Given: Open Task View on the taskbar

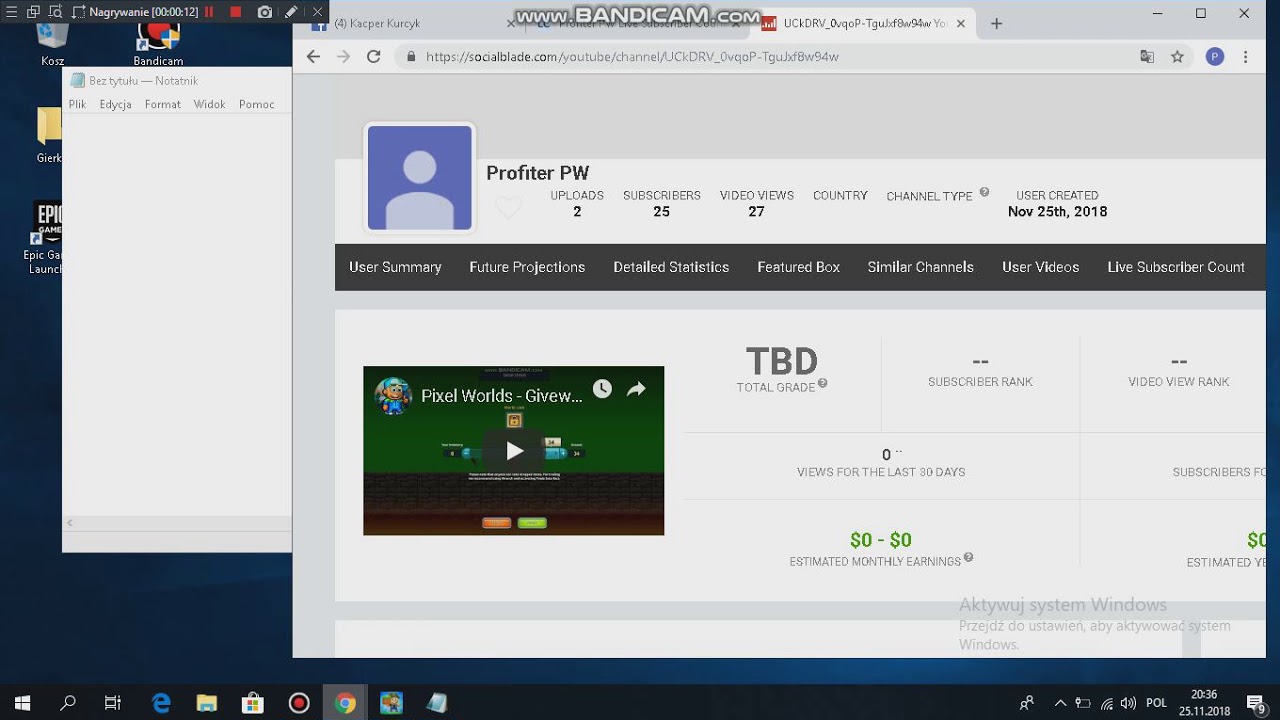Looking at the screenshot, I should coord(113,703).
